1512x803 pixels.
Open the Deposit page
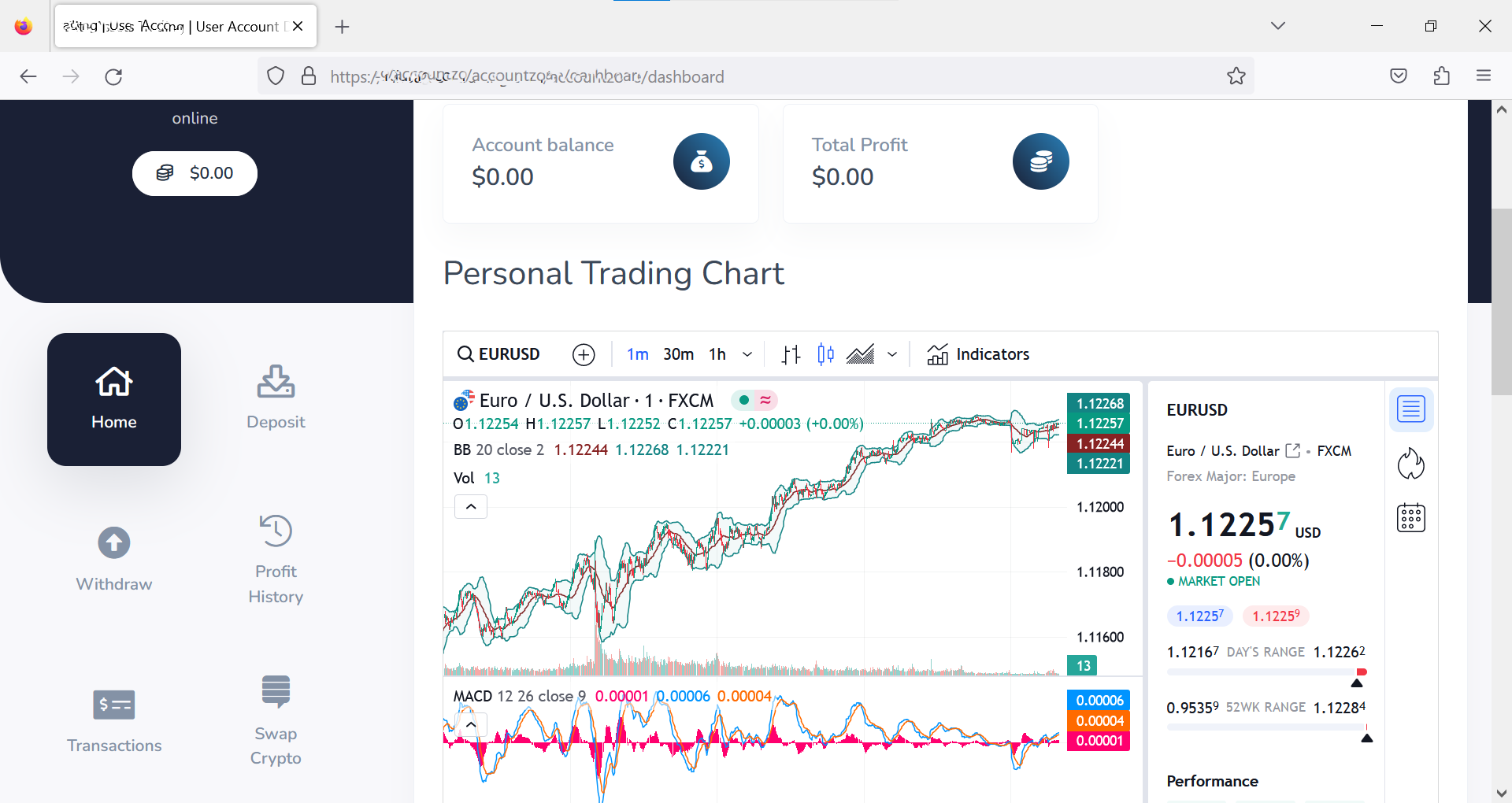tap(276, 399)
